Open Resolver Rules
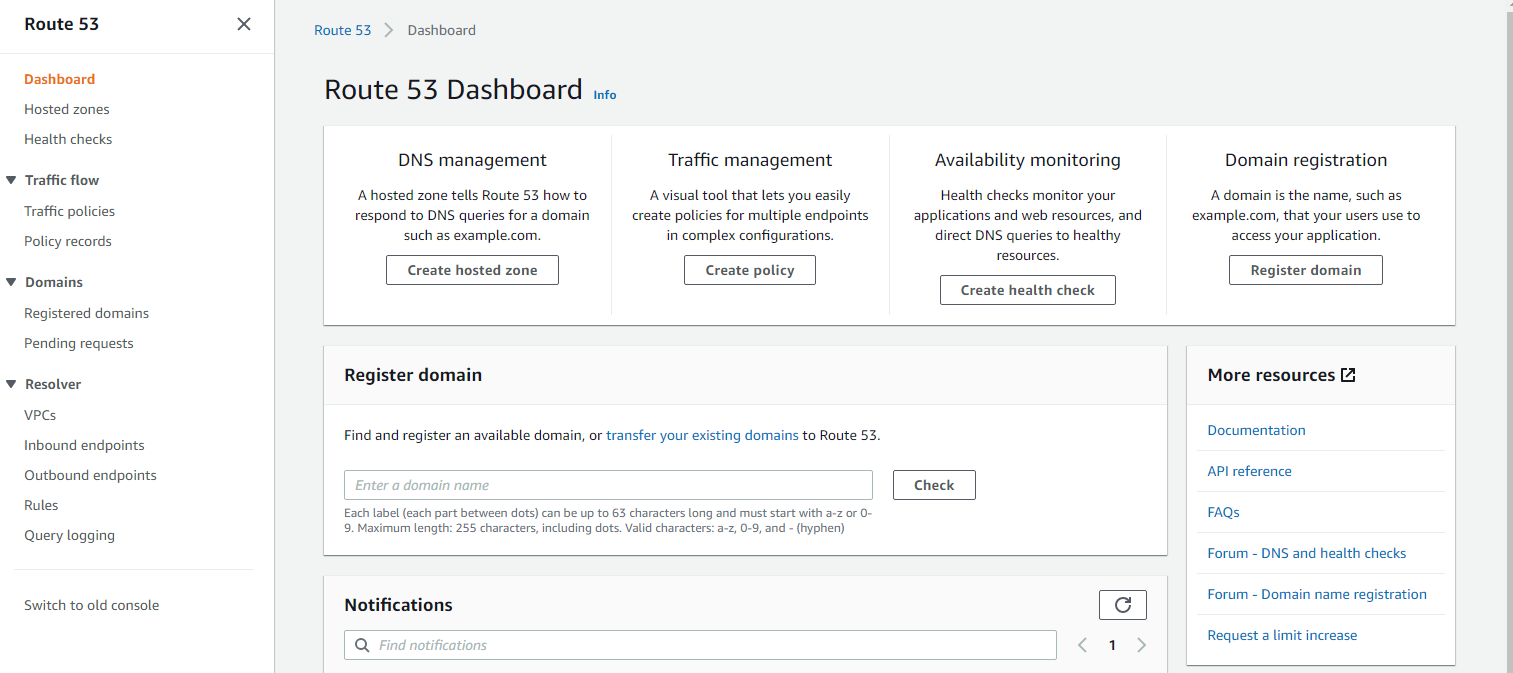 [x=41, y=505]
